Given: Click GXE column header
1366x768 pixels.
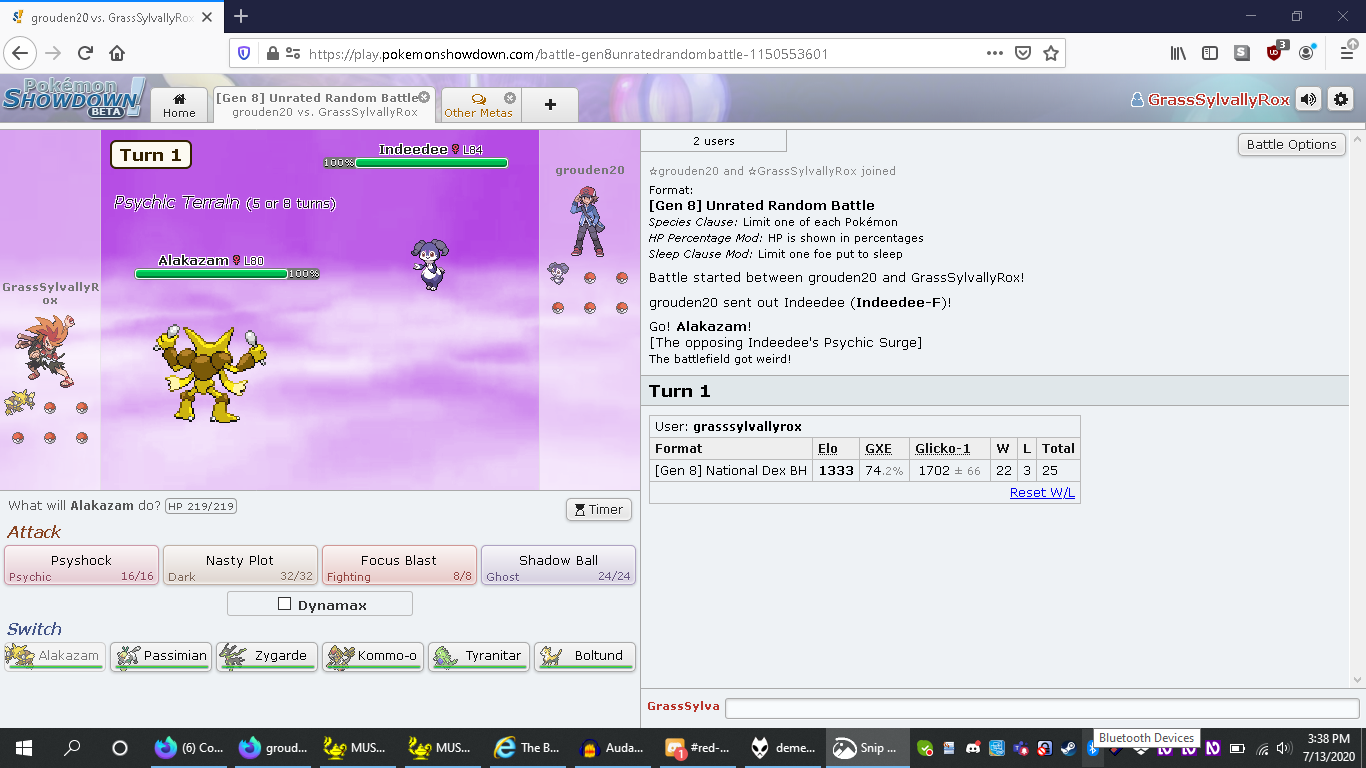Looking at the screenshot, I should point(878,448).
